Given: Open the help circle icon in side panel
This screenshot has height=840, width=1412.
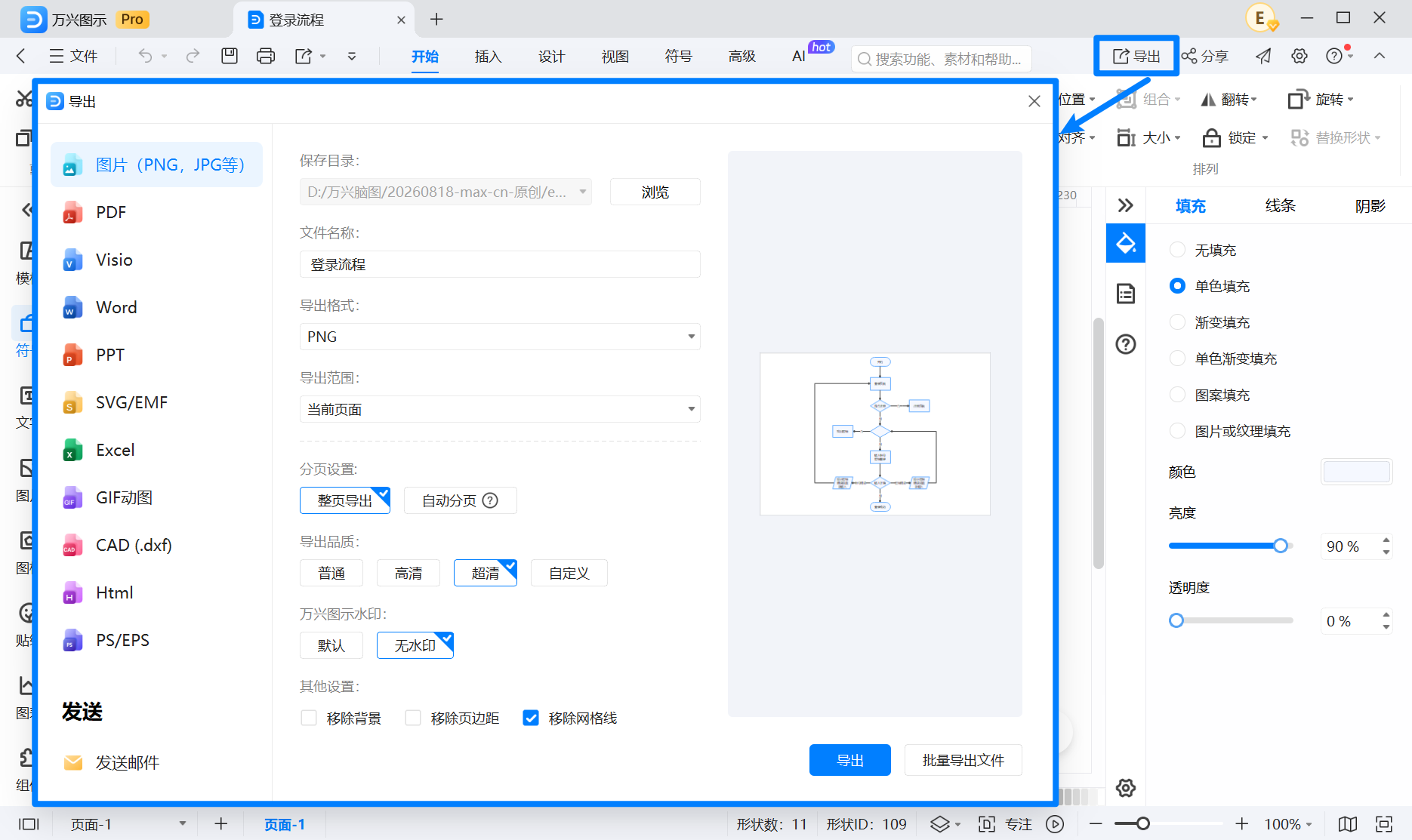Looking at the screenshot, I should (1126, 344).
